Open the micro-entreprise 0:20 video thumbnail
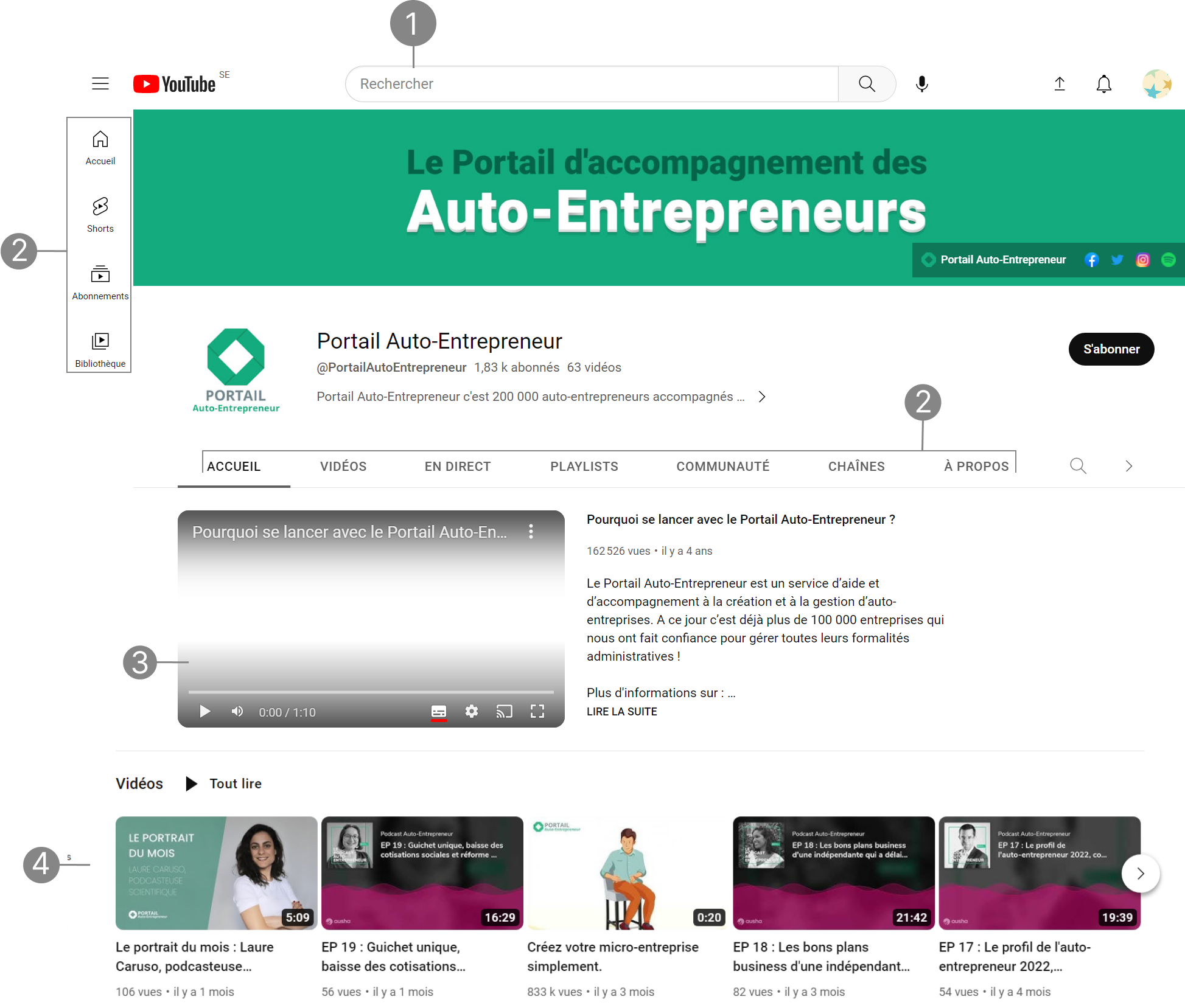 coord(628,873)
